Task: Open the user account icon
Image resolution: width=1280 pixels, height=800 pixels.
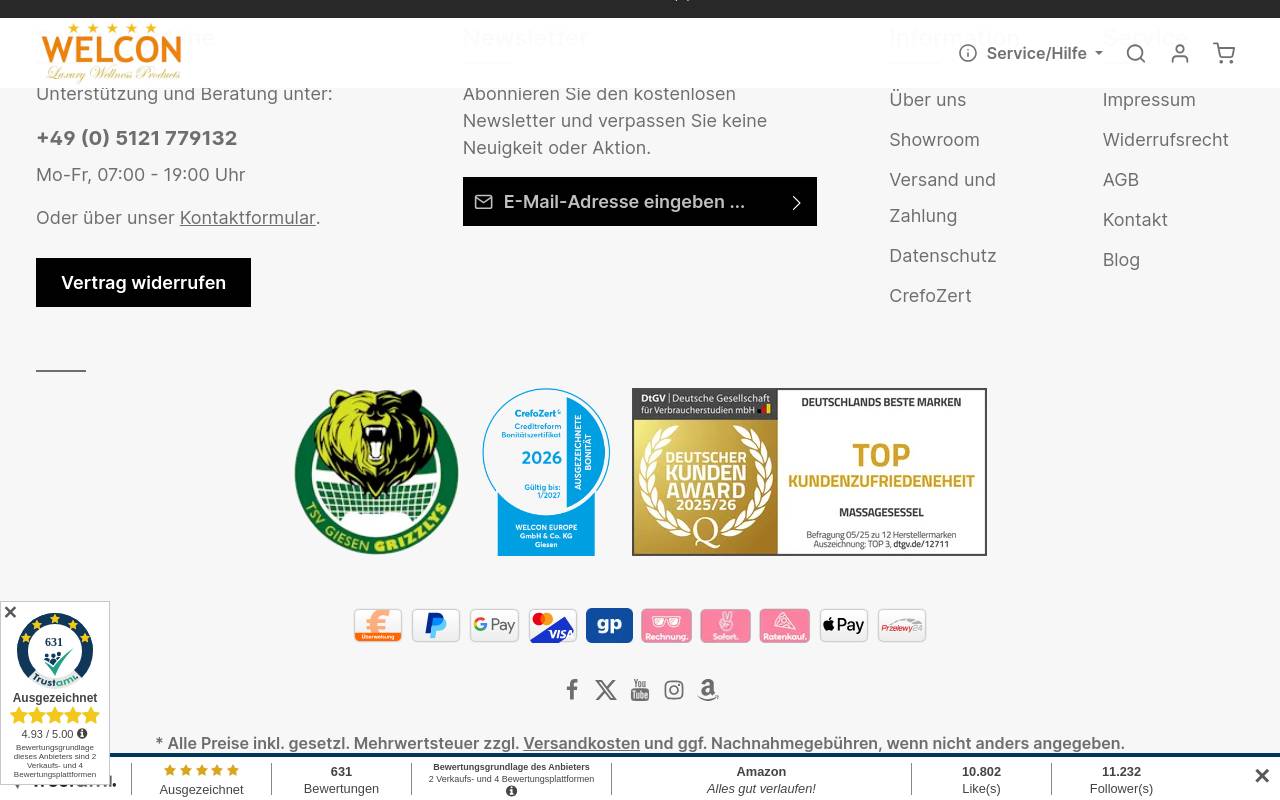Action: click(1180, 53)
